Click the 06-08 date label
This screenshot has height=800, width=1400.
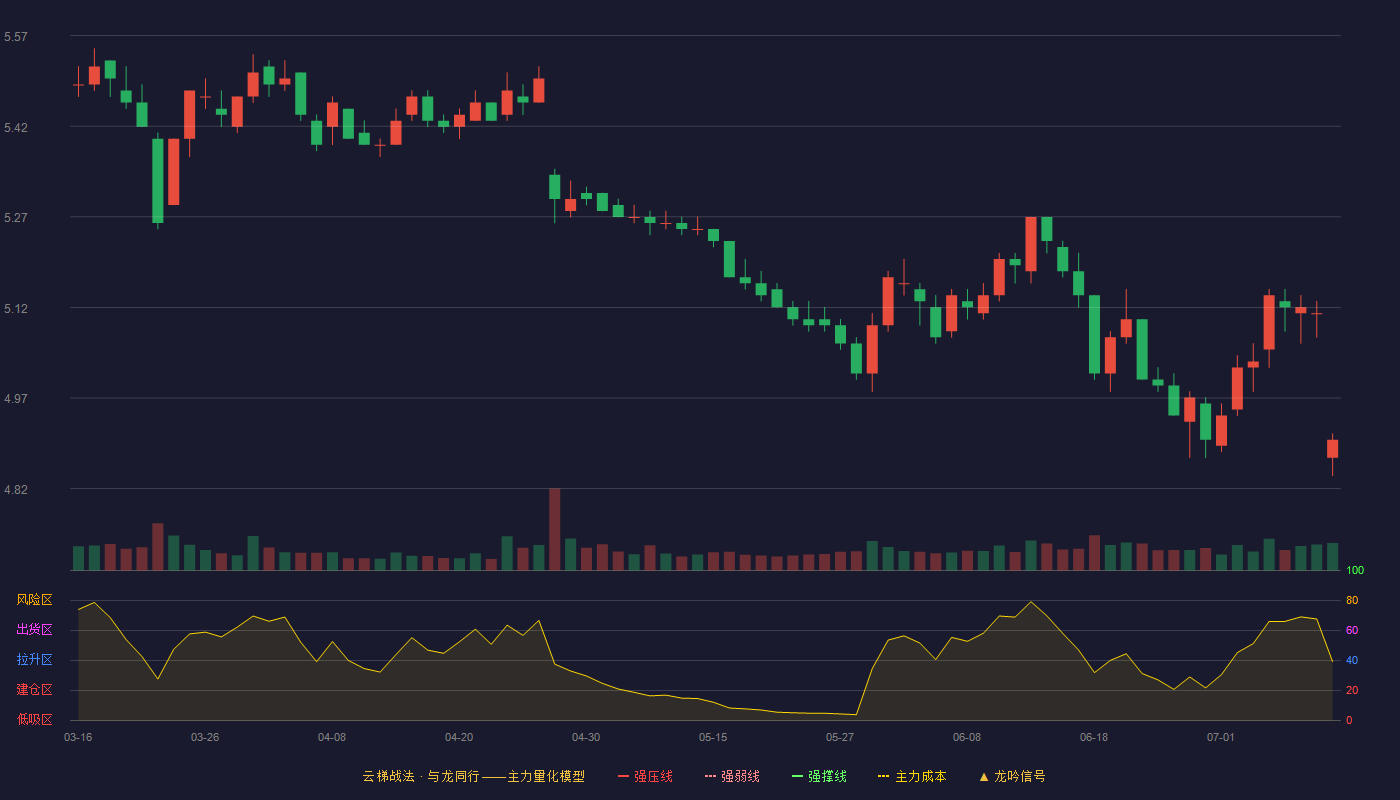[x=967, y=737]
